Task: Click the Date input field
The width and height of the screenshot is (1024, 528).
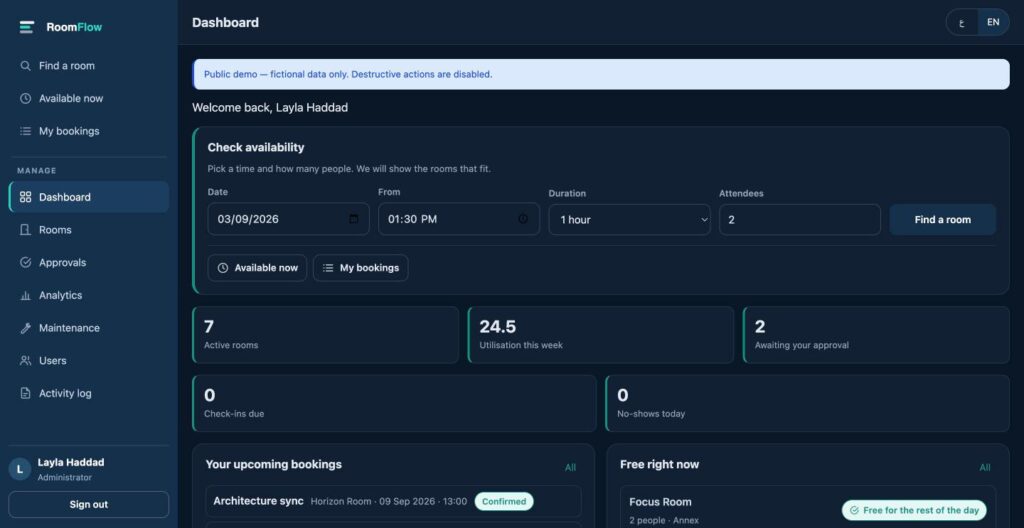Action: 289,219
